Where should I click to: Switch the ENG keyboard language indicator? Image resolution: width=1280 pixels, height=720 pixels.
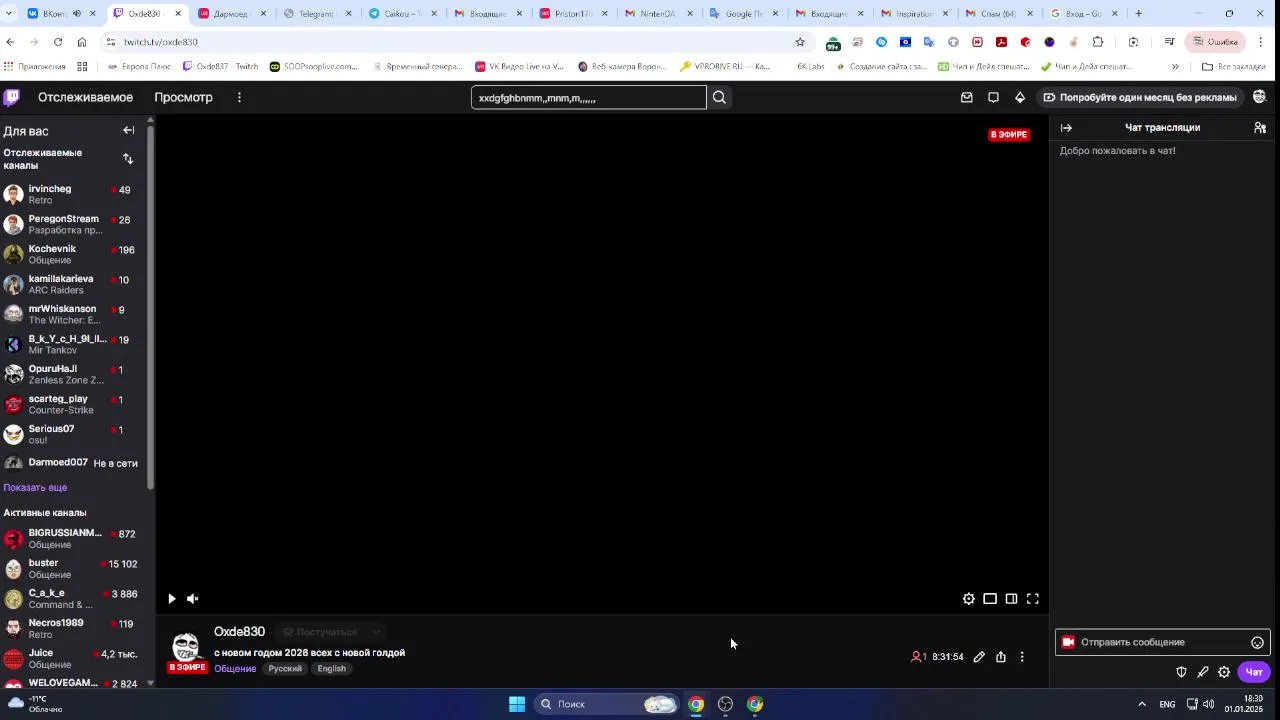pos(1167,704)
